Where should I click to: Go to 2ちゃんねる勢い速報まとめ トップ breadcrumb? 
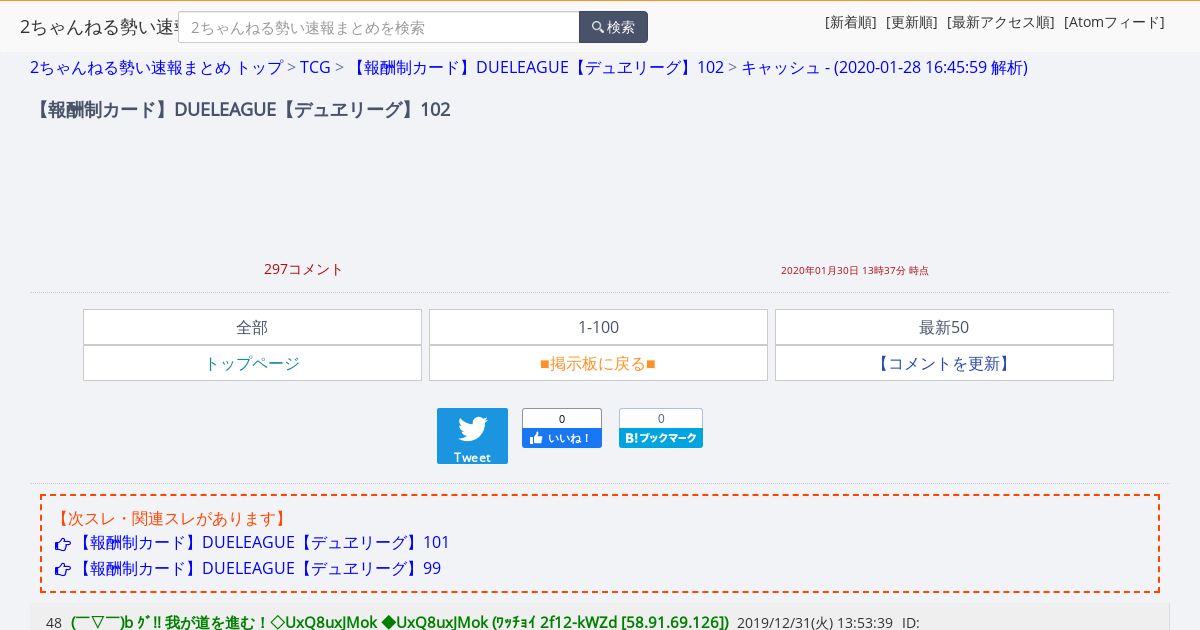click(156, 67)
